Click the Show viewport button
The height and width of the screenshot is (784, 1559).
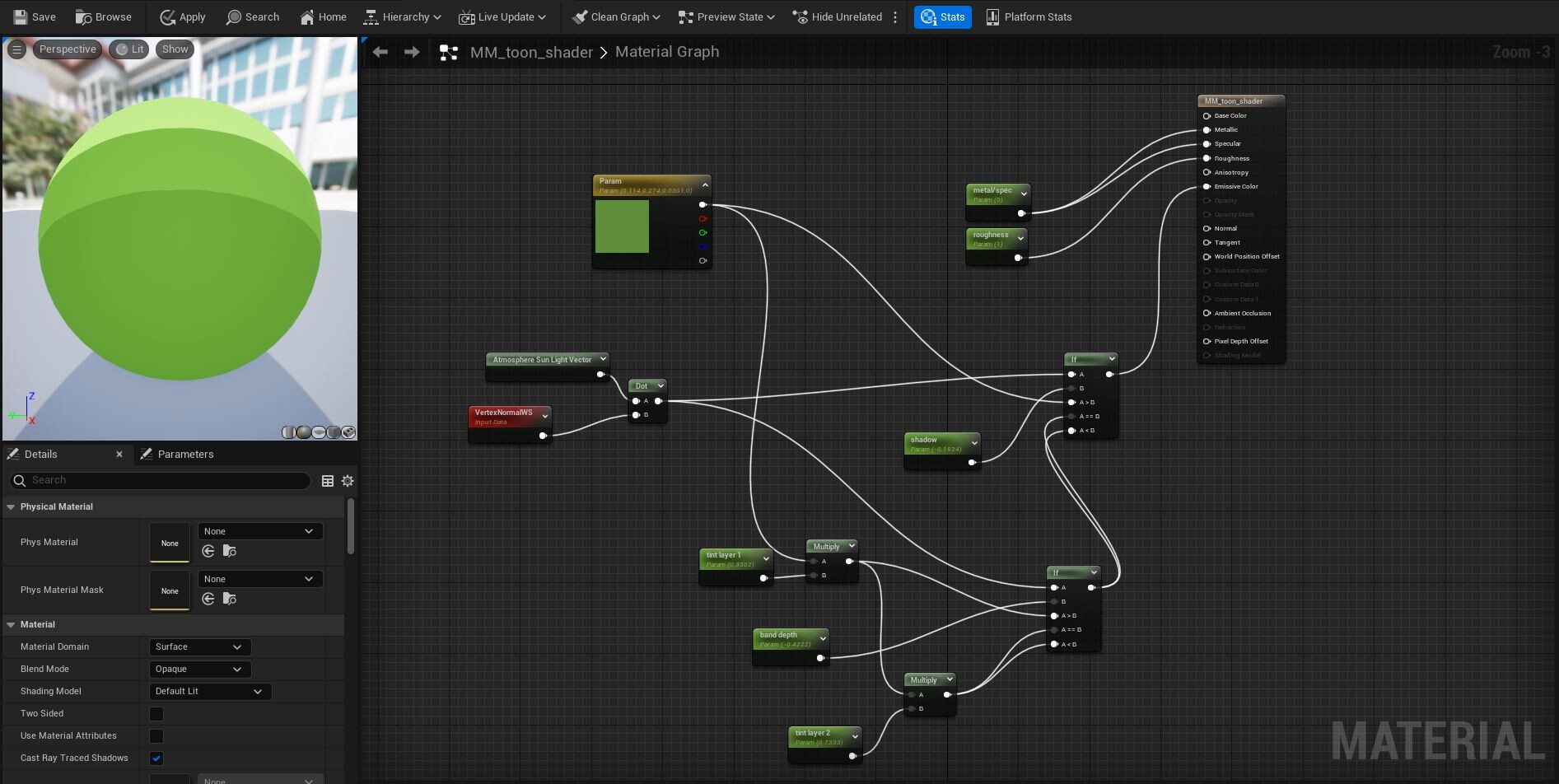(175, 49)
